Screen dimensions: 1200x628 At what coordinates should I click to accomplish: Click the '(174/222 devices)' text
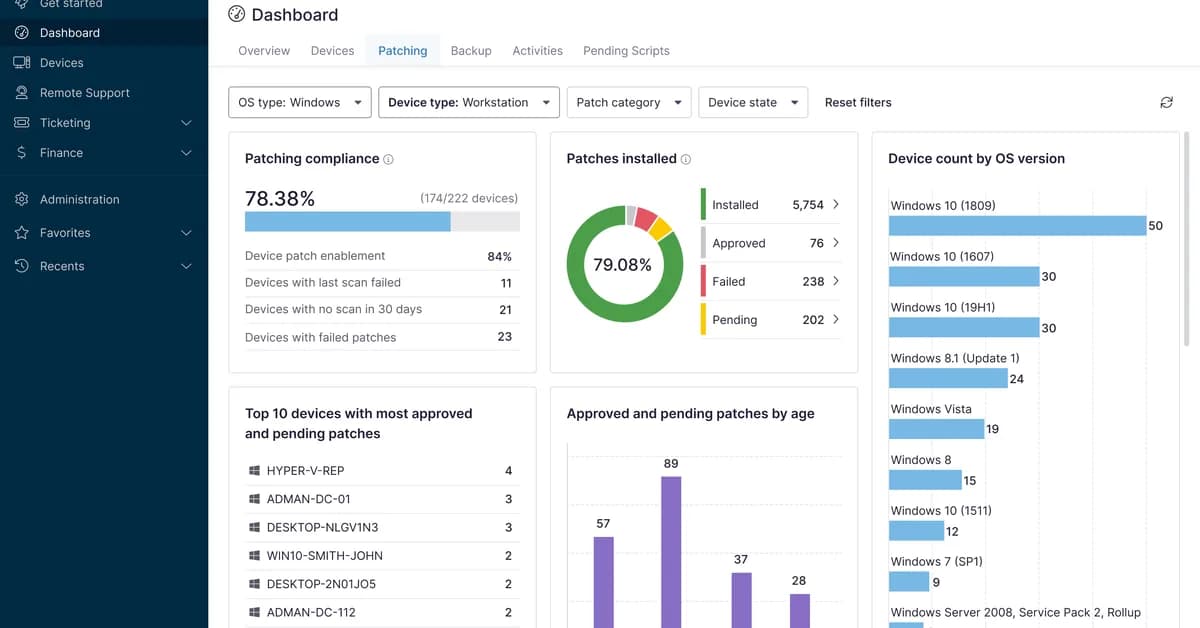[469, 199]
